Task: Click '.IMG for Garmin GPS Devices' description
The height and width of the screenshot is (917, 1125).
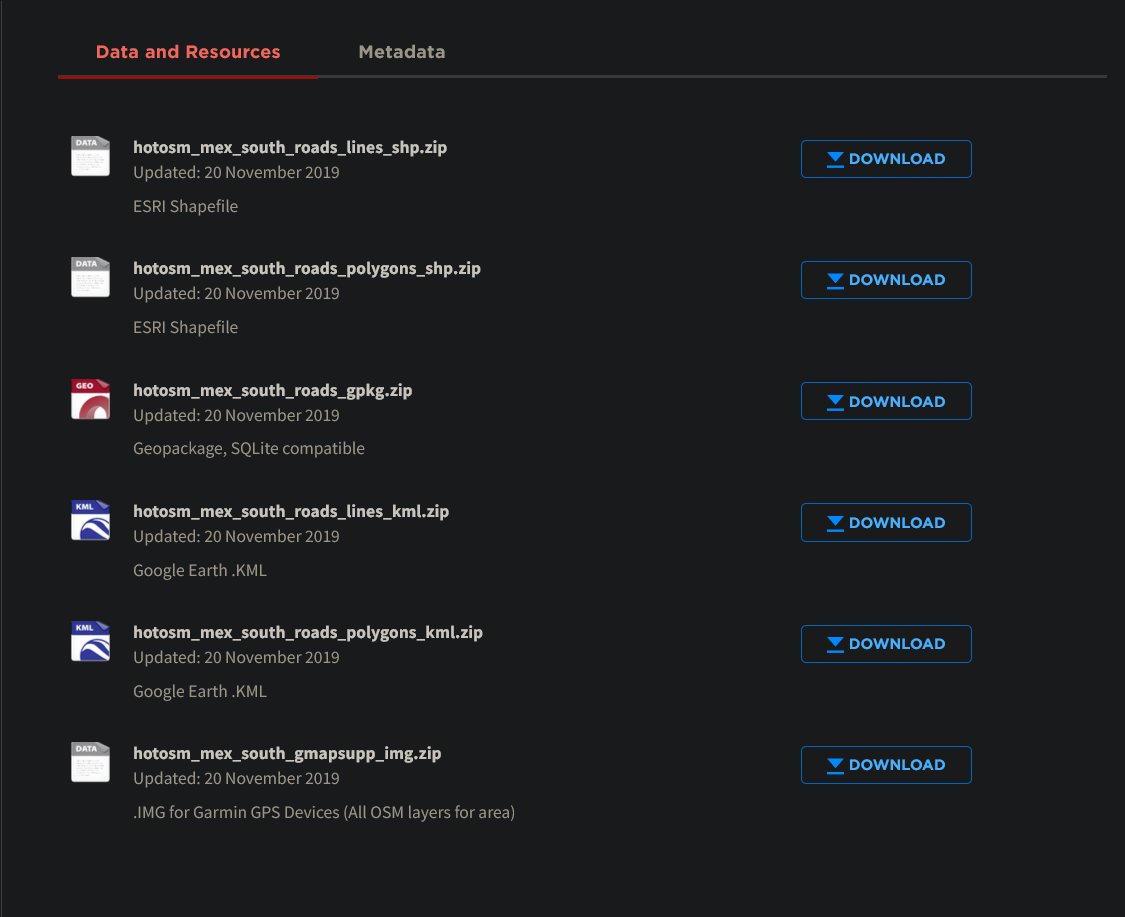Action: click(x=324, y=812)
